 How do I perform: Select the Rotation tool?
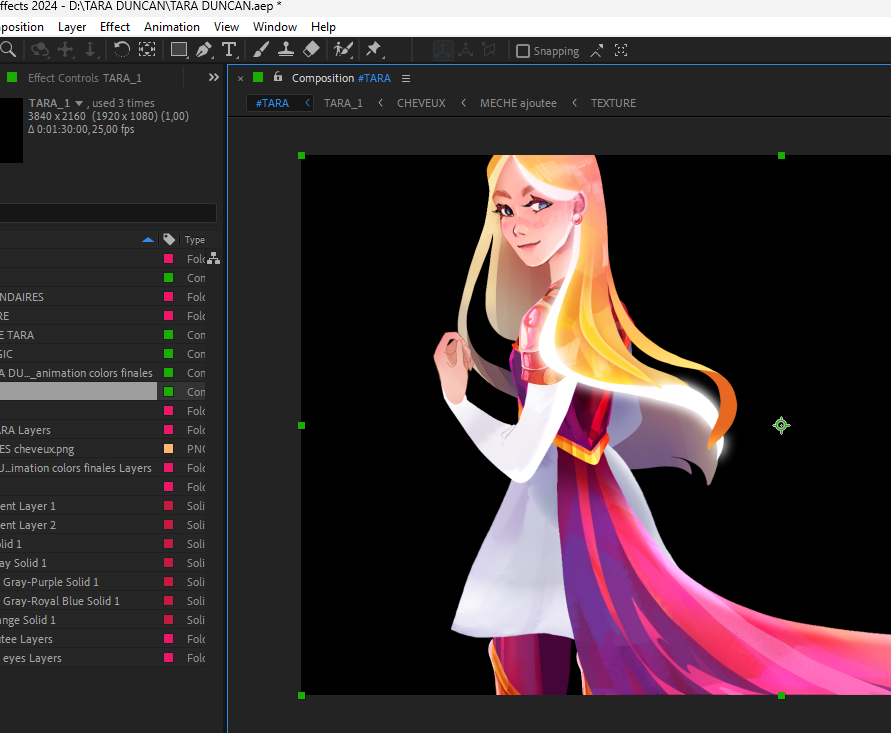coord(122,50)
